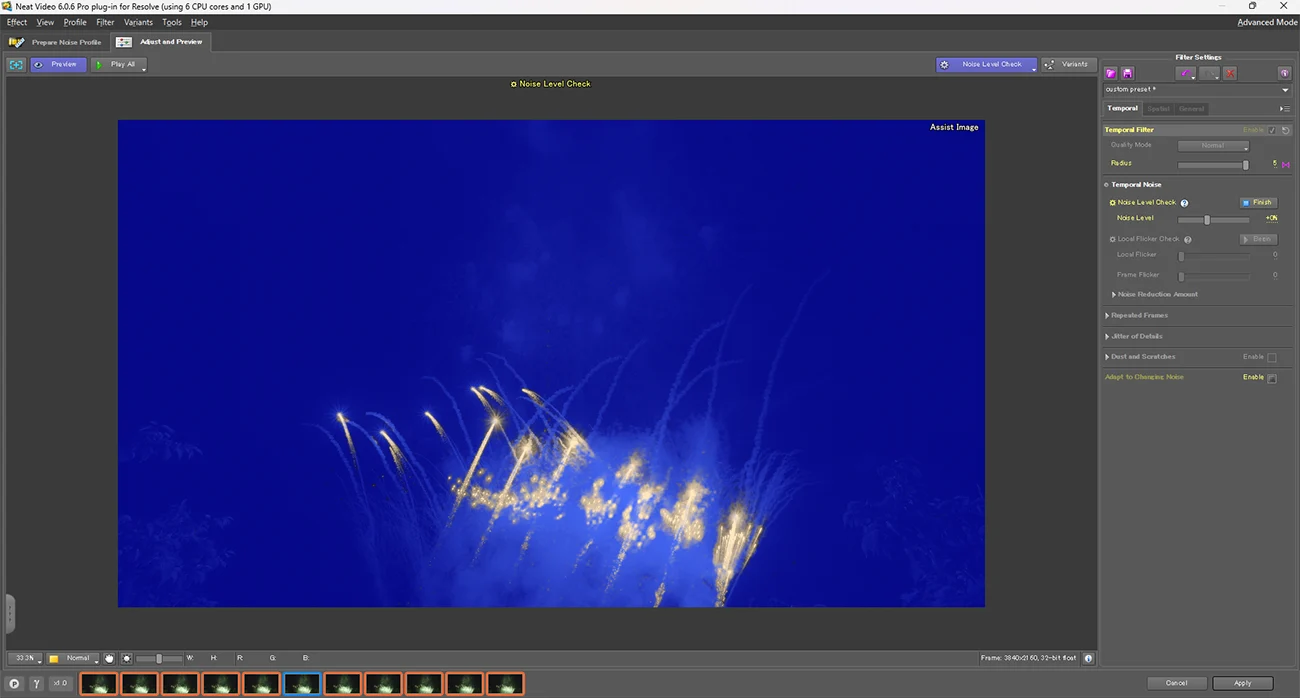The width and height of the screenshot is (1300, 698).
Task: Click the Begin button for Local Flicker Check
Action: coord(1258,239)
